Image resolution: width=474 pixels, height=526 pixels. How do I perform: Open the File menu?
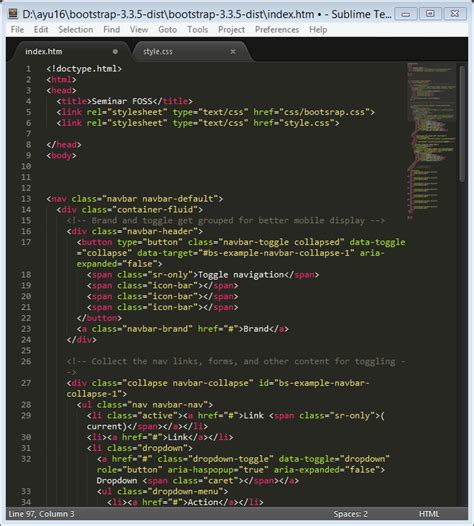(x=17, y=30)
